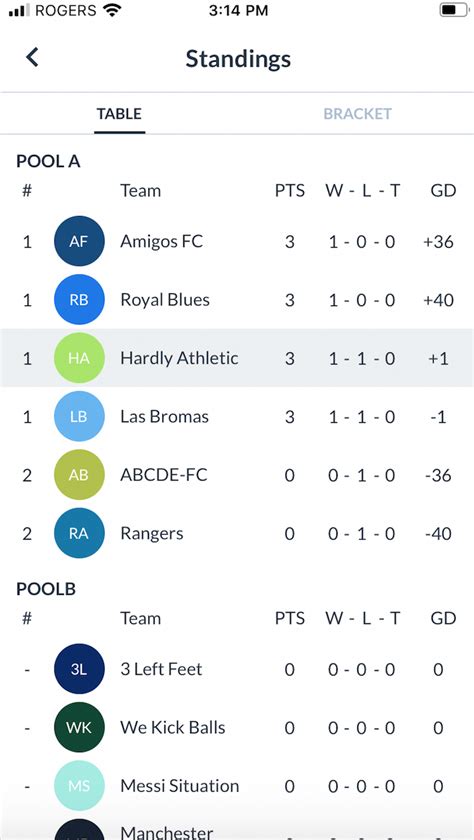Image resolution: width=474 pixels, height=840 pixels.
Task: Switch to the BRACKET tab
Action: pos(357,114)
